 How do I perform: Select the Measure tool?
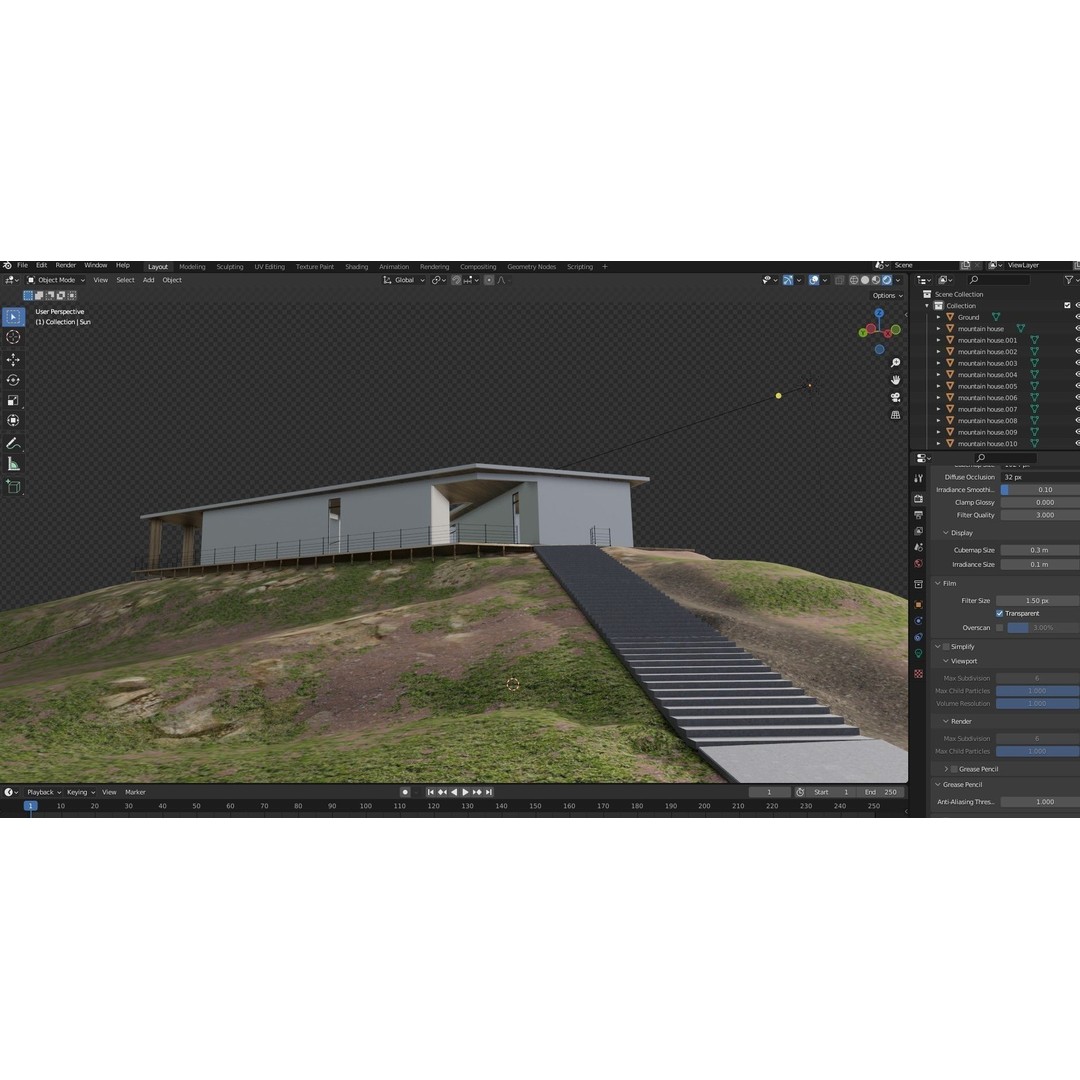click(13, 464)
